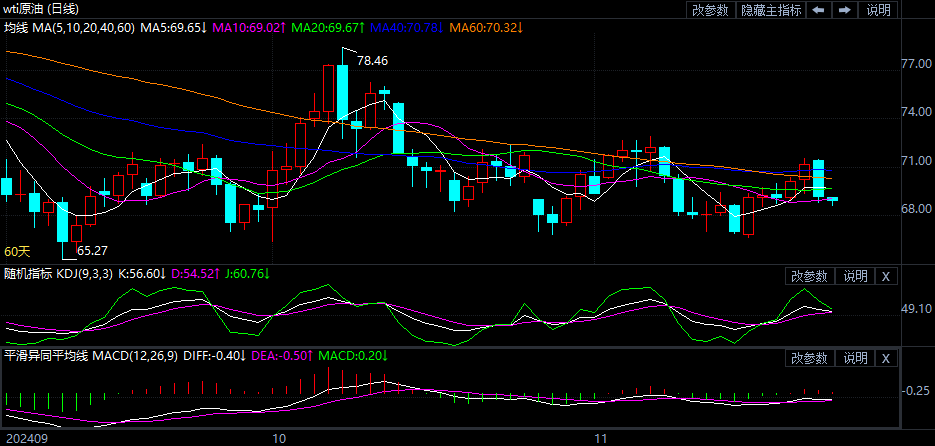Click the left arrow navigation button
935x446 pixels.
819,10
